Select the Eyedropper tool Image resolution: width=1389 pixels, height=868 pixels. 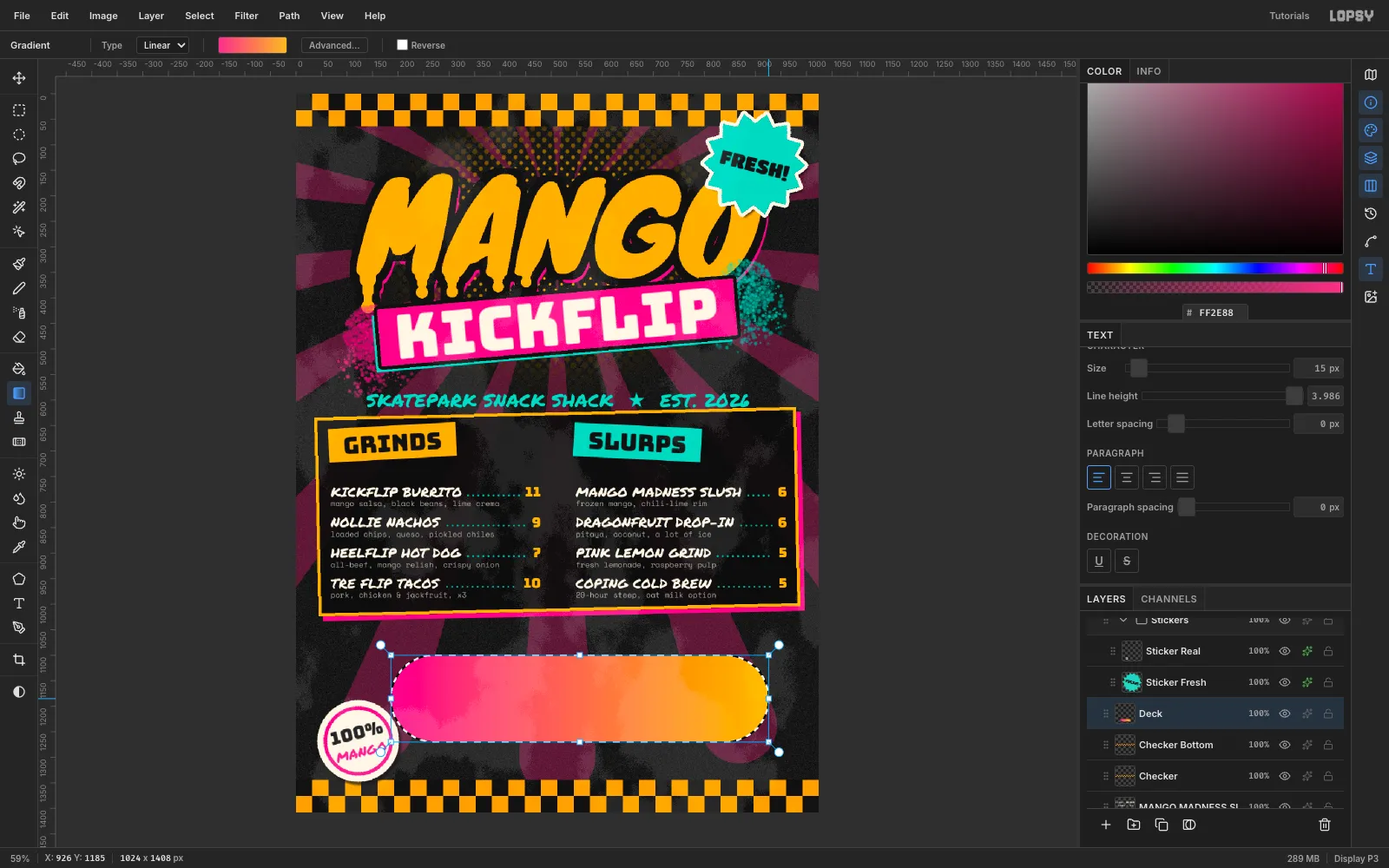click(x=19, y=547)
